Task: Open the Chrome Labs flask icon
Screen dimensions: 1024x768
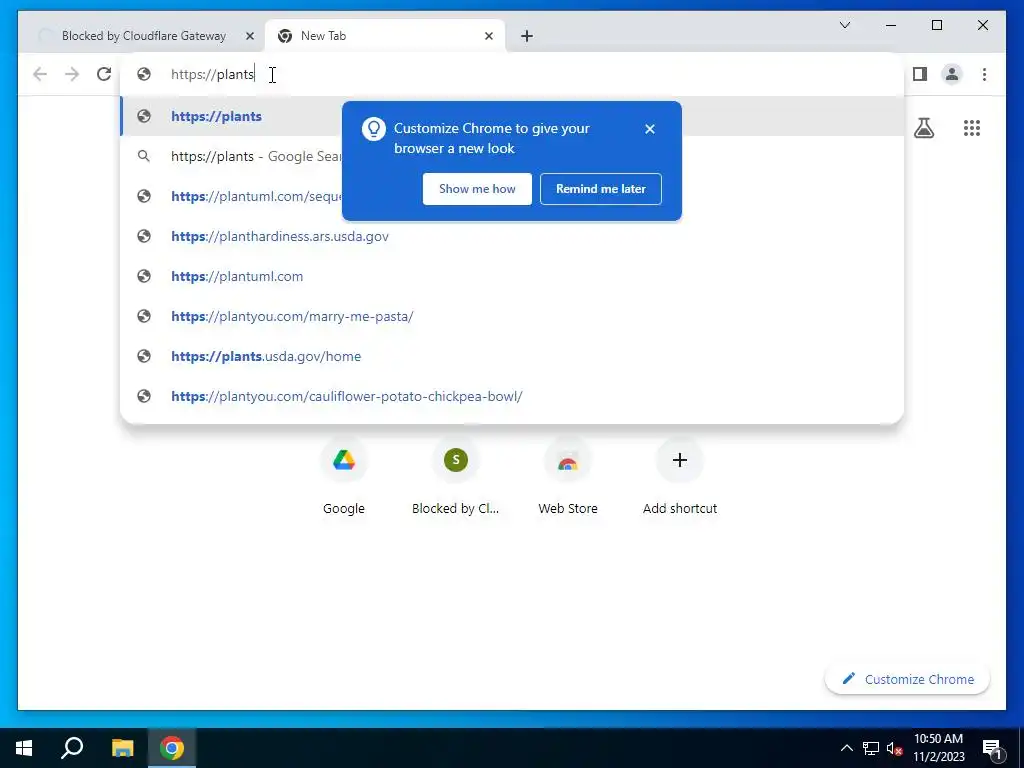Action: (x=923, y=128)
